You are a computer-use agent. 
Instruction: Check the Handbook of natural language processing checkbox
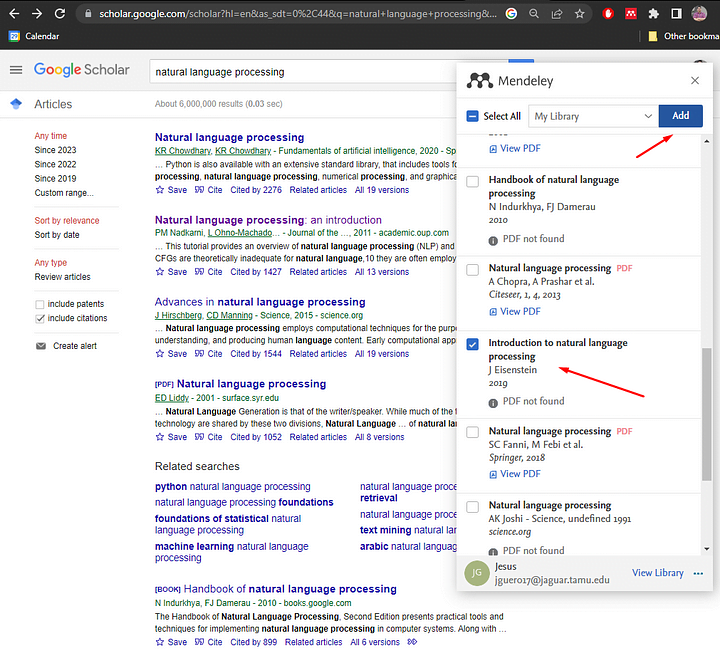473,181
